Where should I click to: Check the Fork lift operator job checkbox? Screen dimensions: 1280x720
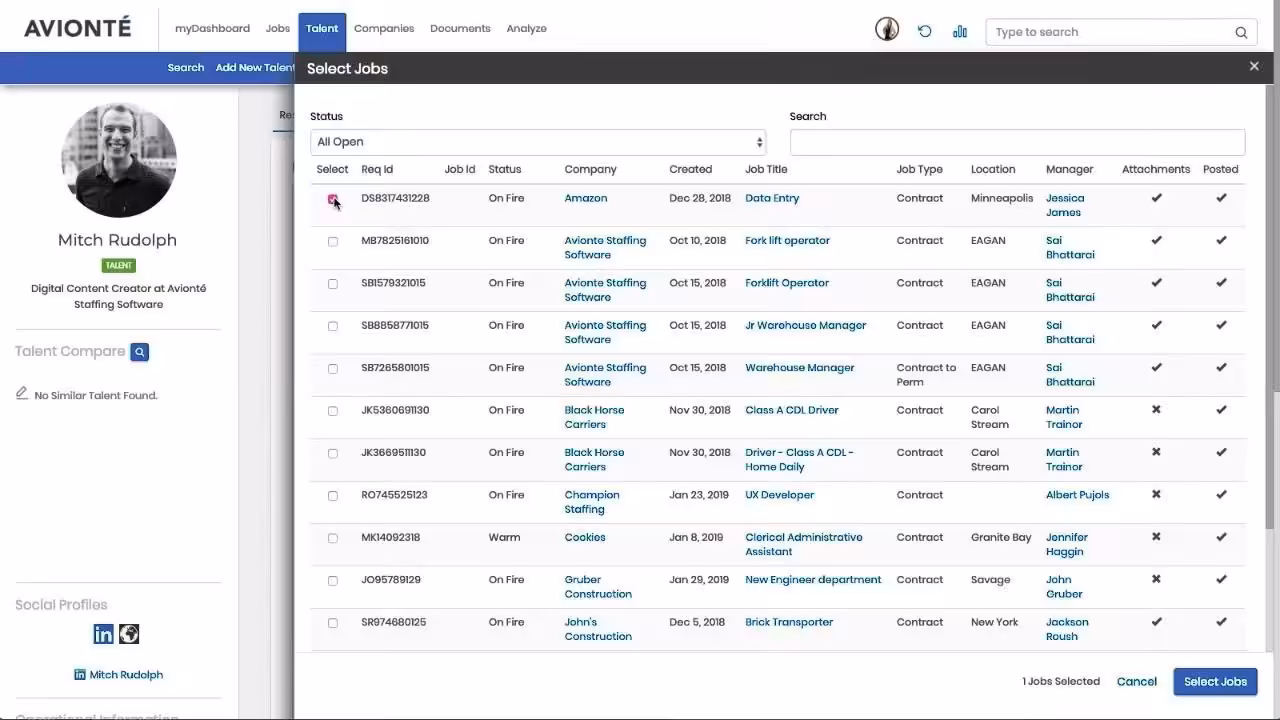tap(333, 241)
